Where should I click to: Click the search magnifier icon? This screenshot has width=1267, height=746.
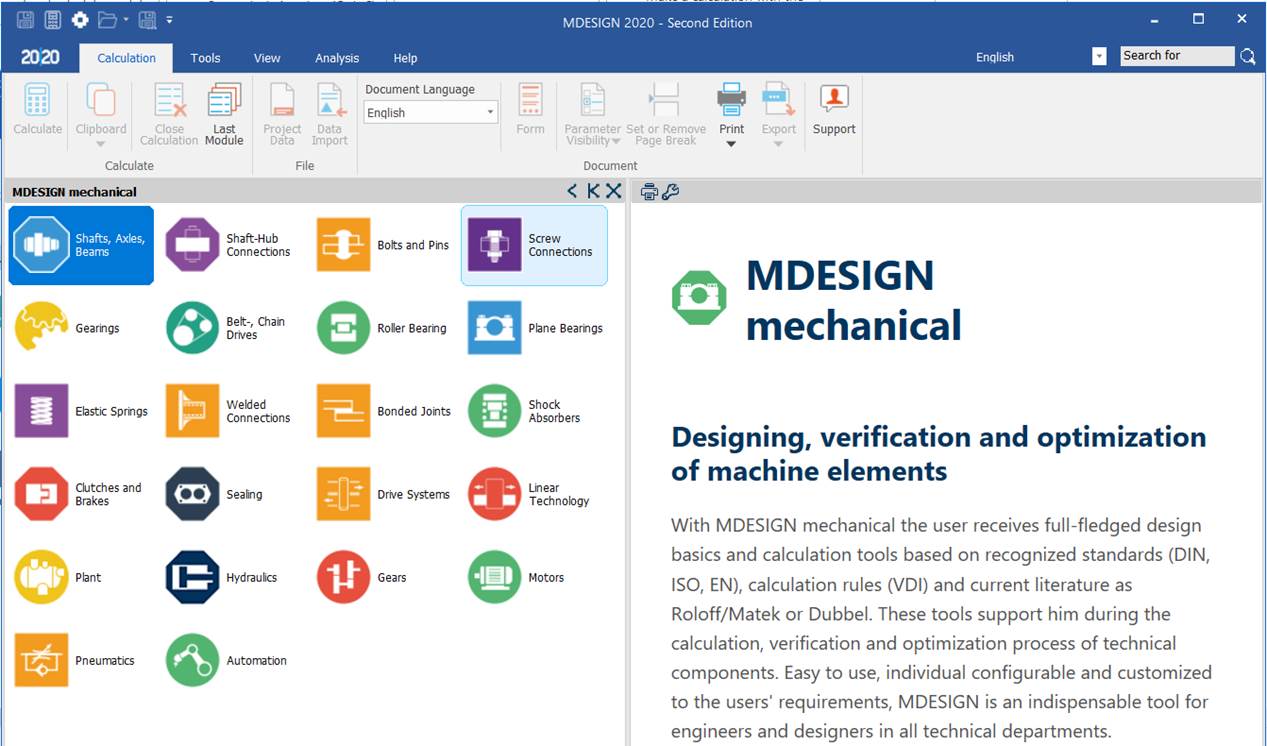point(1248,57)
